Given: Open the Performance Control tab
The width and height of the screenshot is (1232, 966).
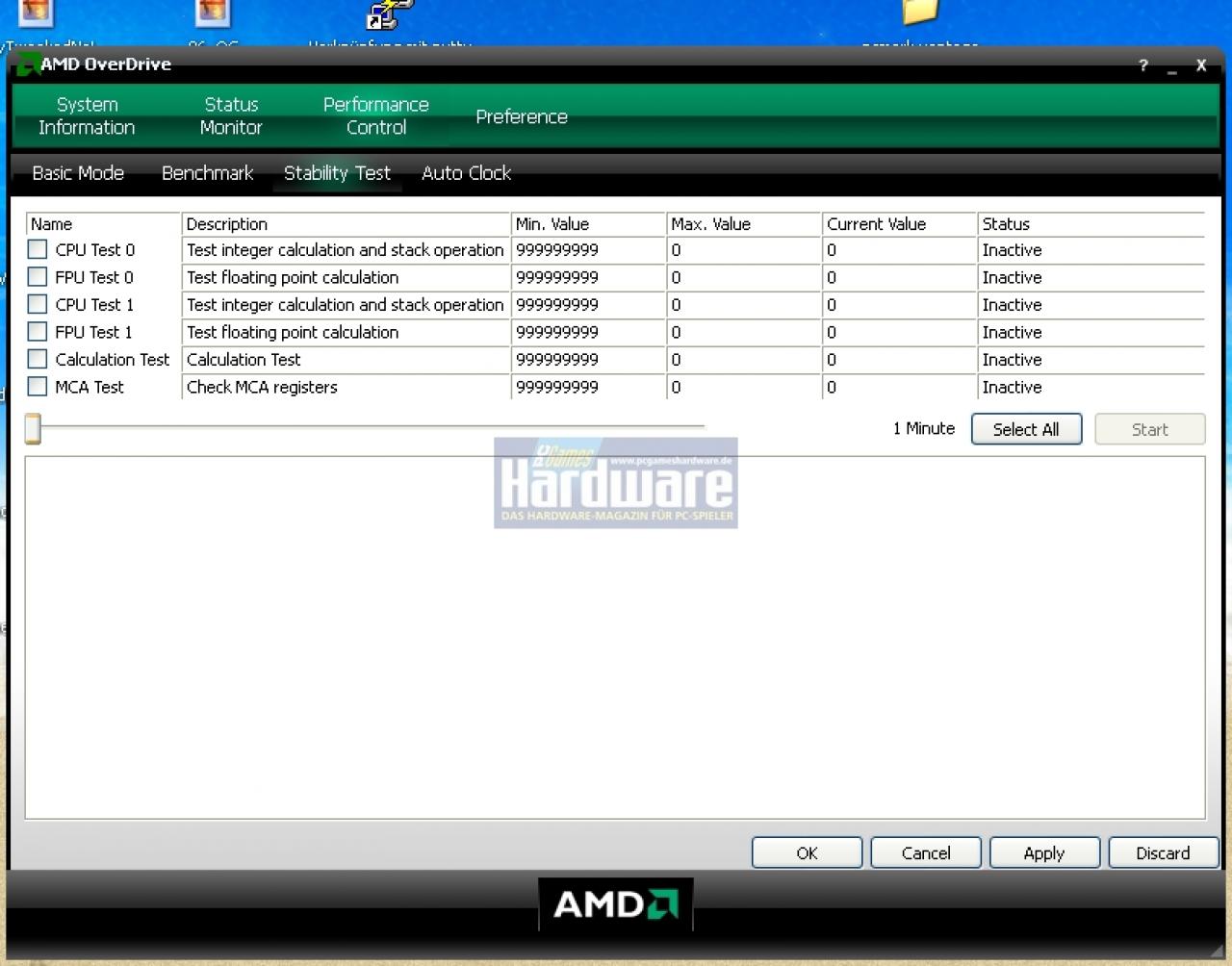Looking at the screenshot, I should 376,115.
